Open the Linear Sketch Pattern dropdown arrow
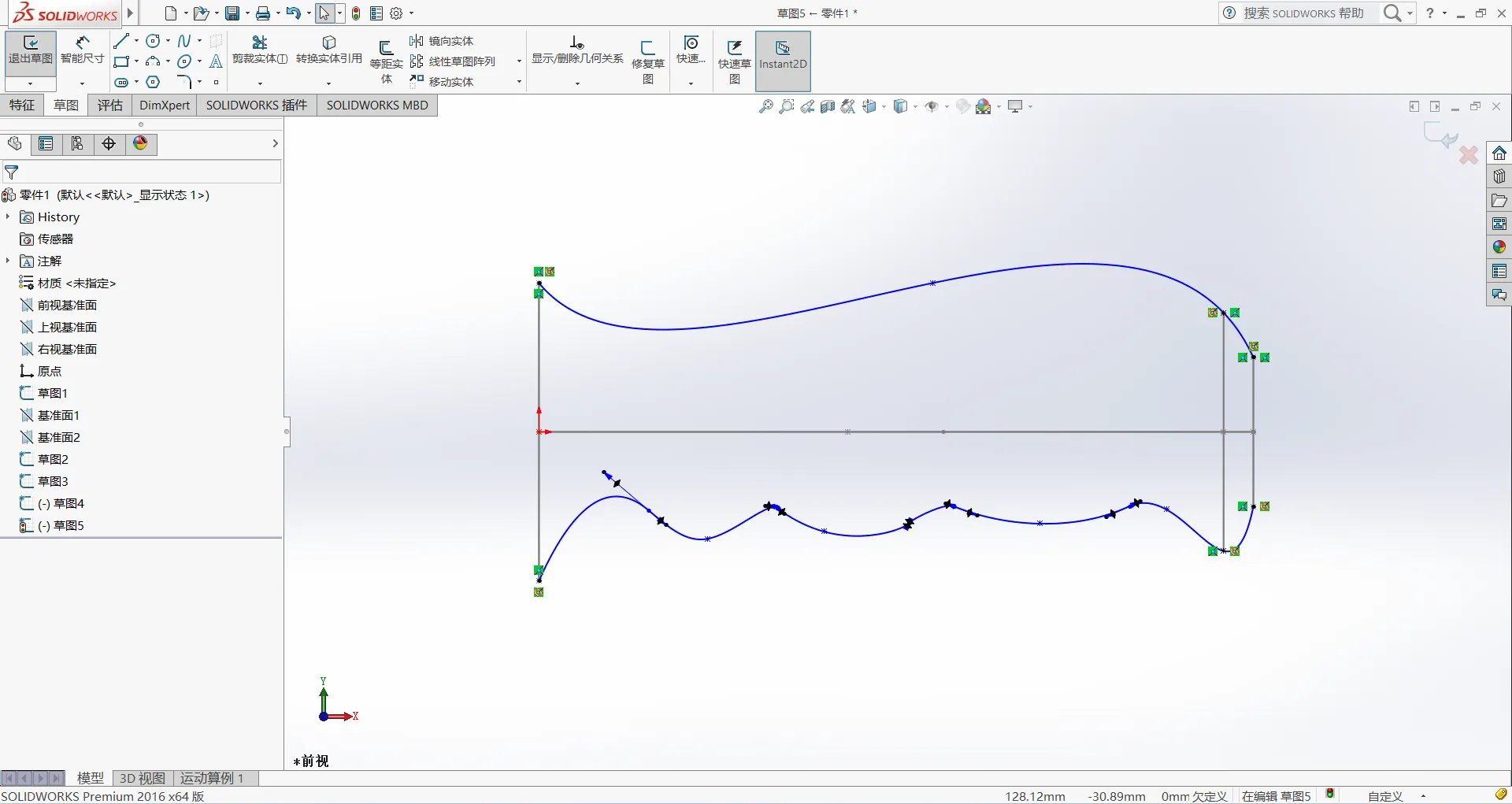 coord(519,61)
